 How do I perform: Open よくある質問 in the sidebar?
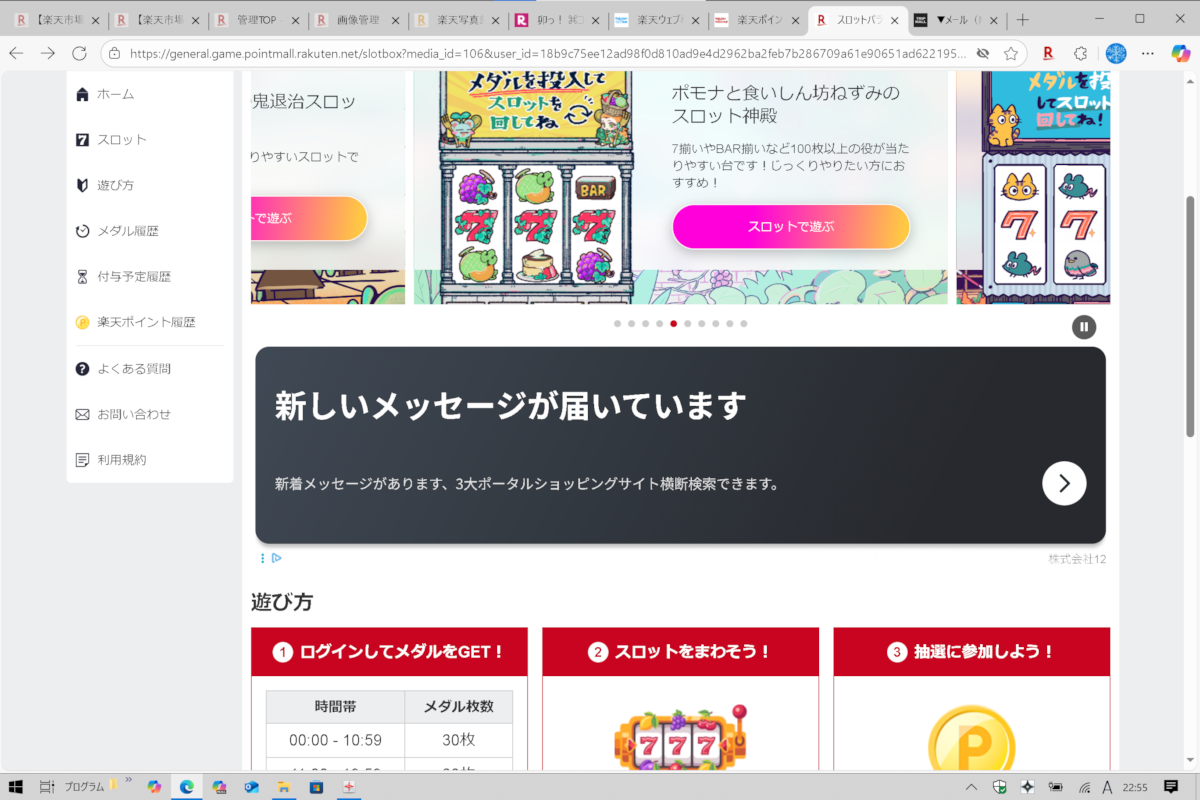(150, 369)
